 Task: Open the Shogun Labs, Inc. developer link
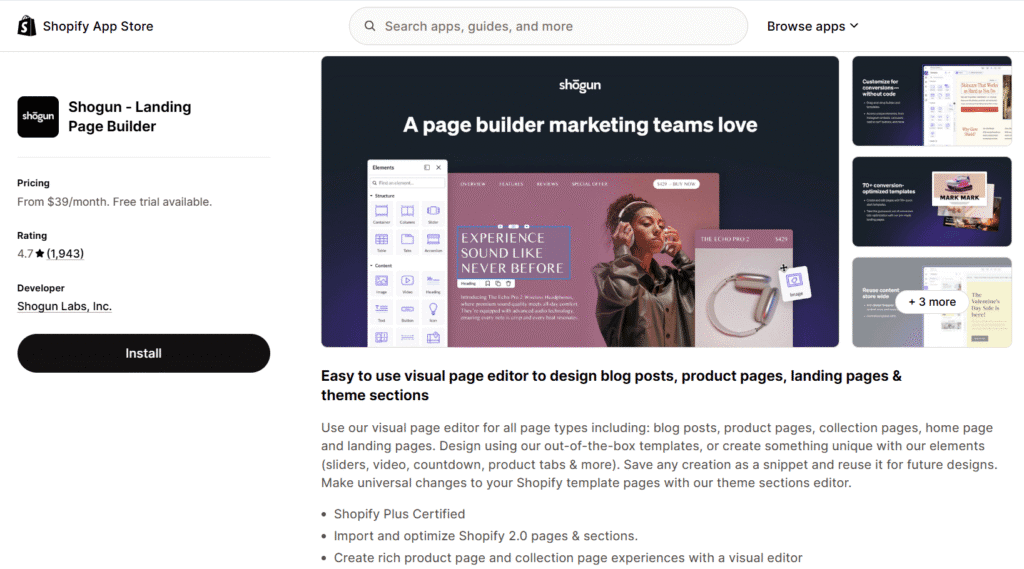point(64,306)
